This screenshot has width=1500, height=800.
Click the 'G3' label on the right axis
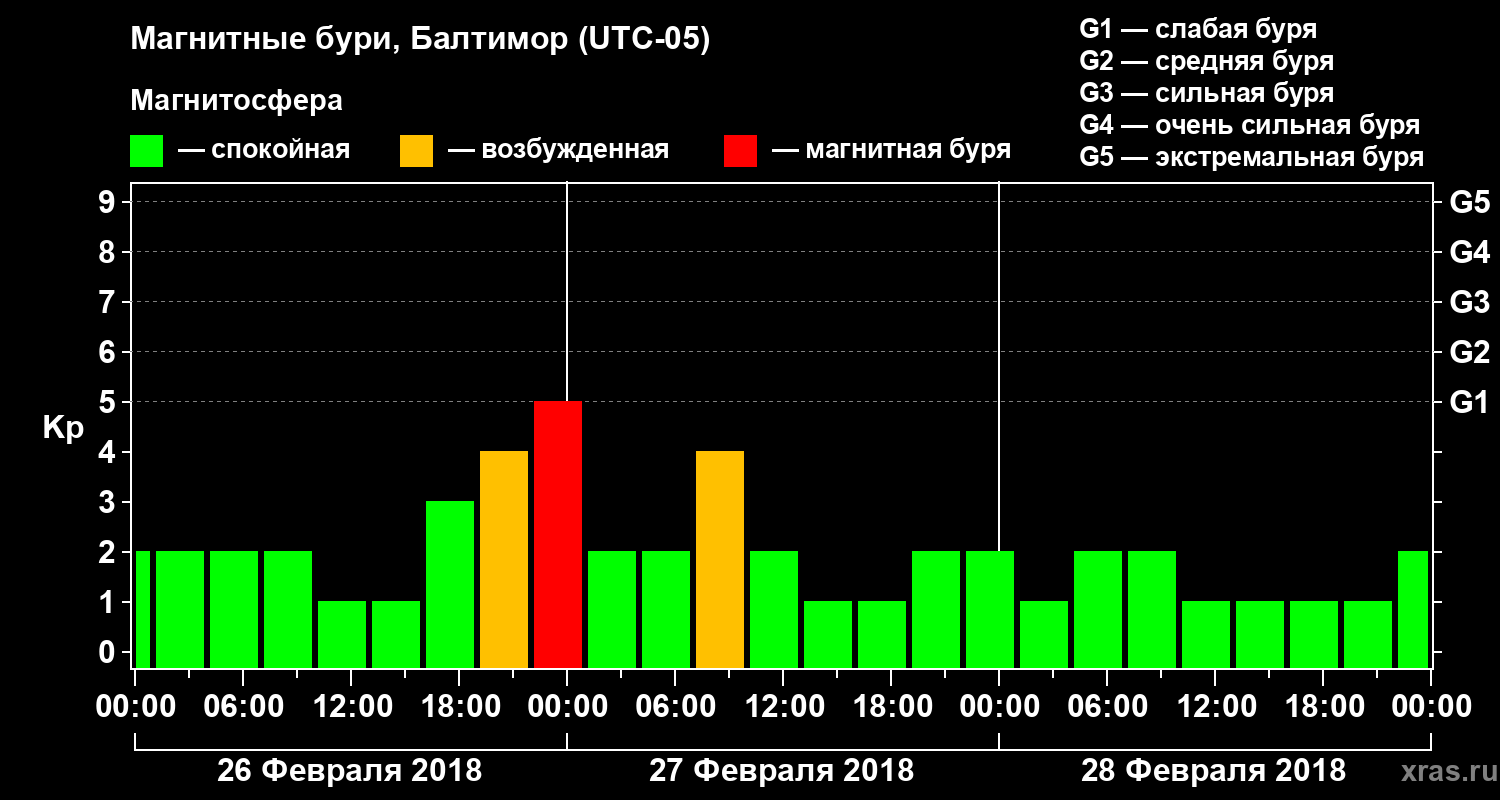point(1469,302)
